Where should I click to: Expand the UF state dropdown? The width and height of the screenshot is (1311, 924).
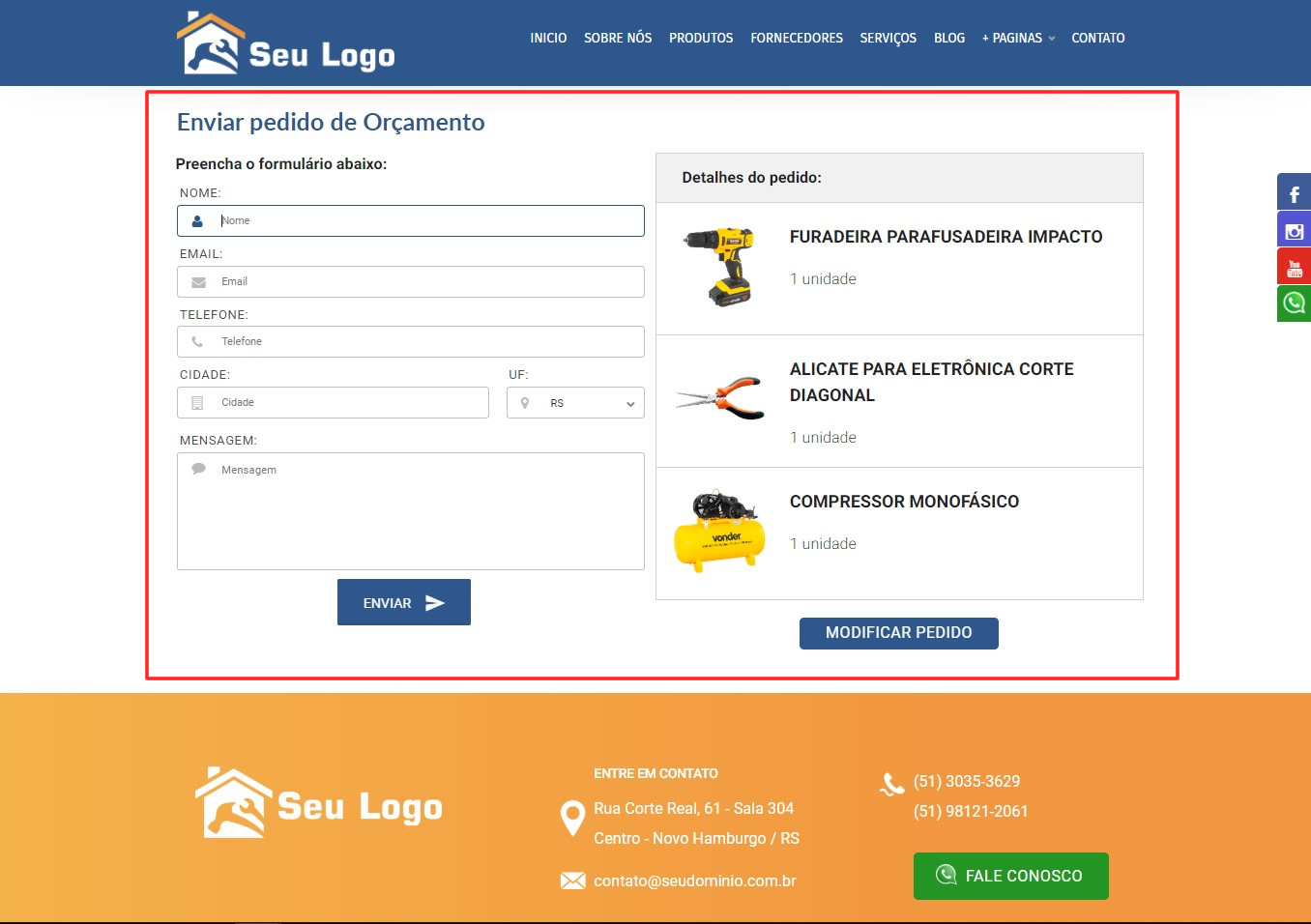pos(575,403)
